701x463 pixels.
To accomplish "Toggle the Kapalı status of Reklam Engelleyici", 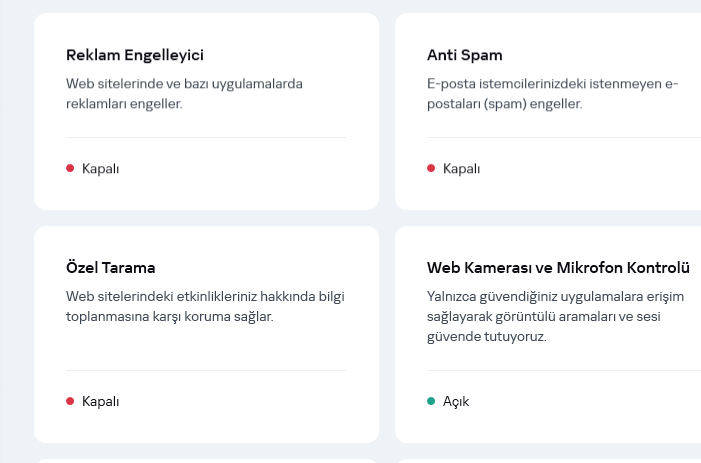I will point(100,169).
